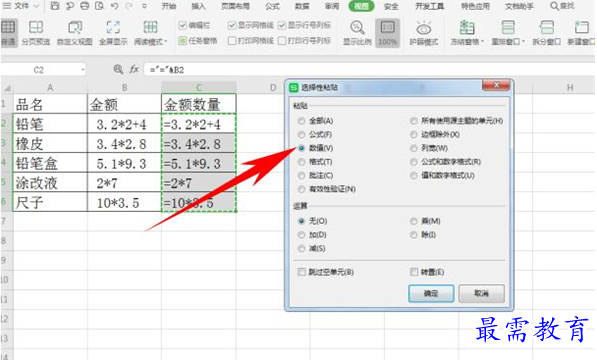
Task: Click cell containing 涂改液
Action: tap(50, 183)
